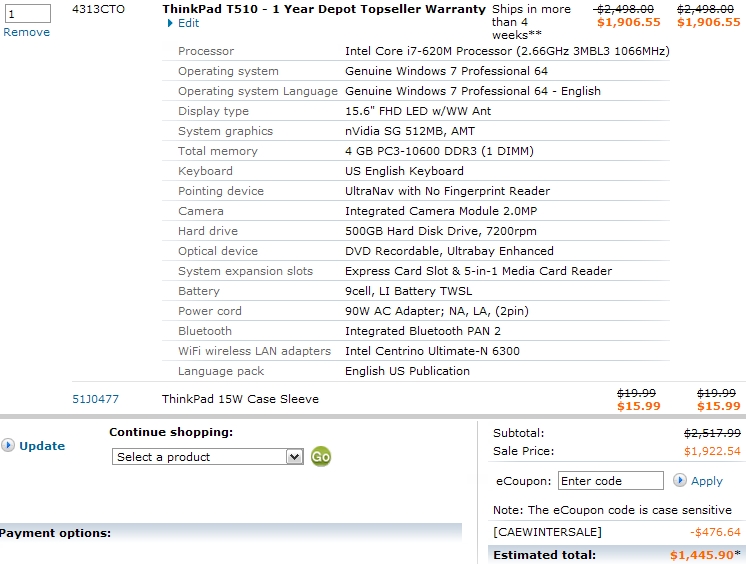746x564 pixels.
Task: Click the Payment options header
Action: coord(56,533)
